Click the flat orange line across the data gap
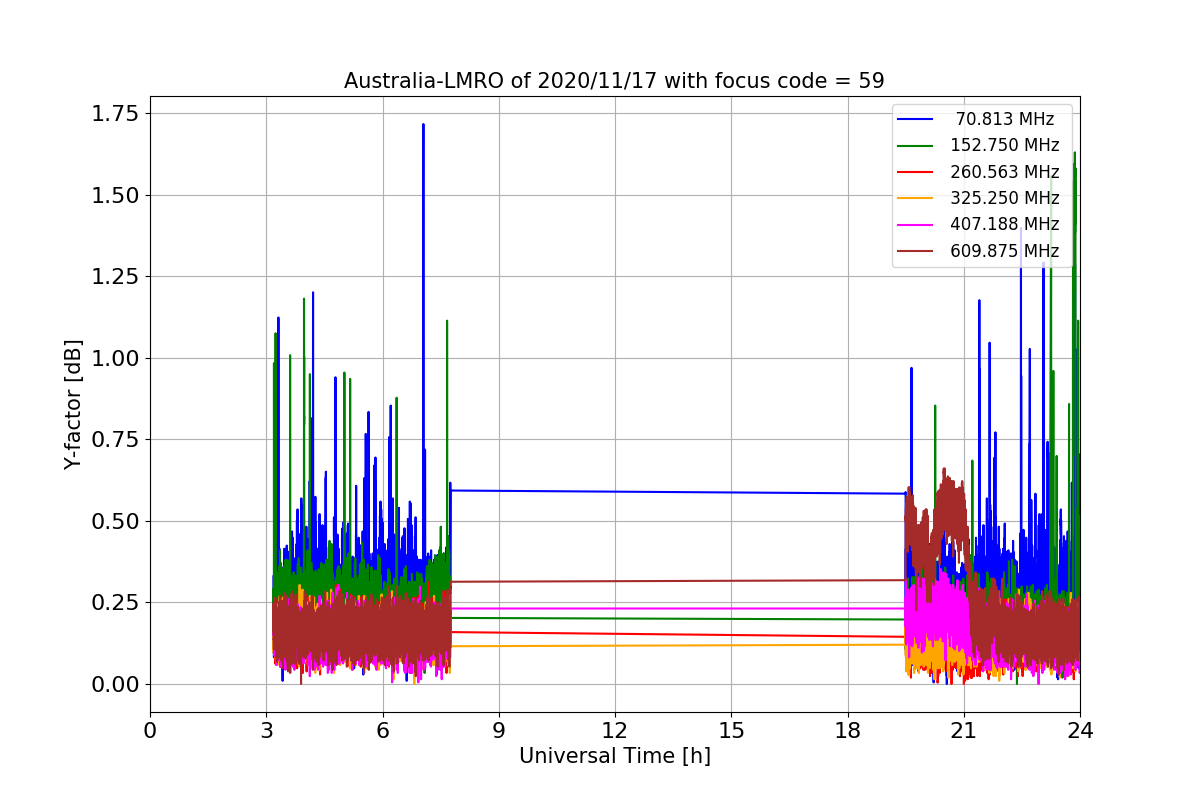Viewport: 1200px width, 800px height. [x=678, y=645]
